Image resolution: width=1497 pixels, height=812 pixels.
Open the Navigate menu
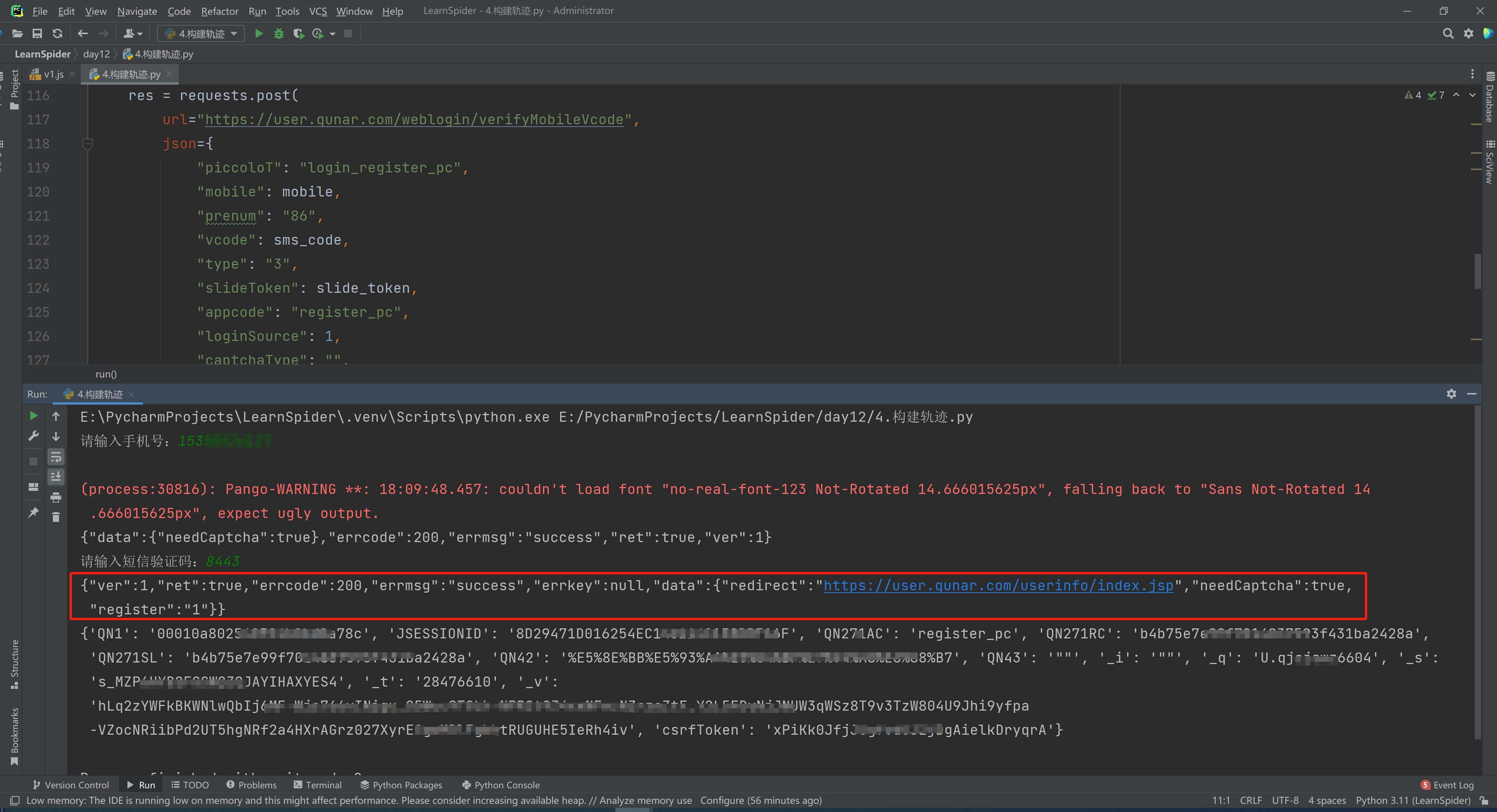click(x=137, y=11)
